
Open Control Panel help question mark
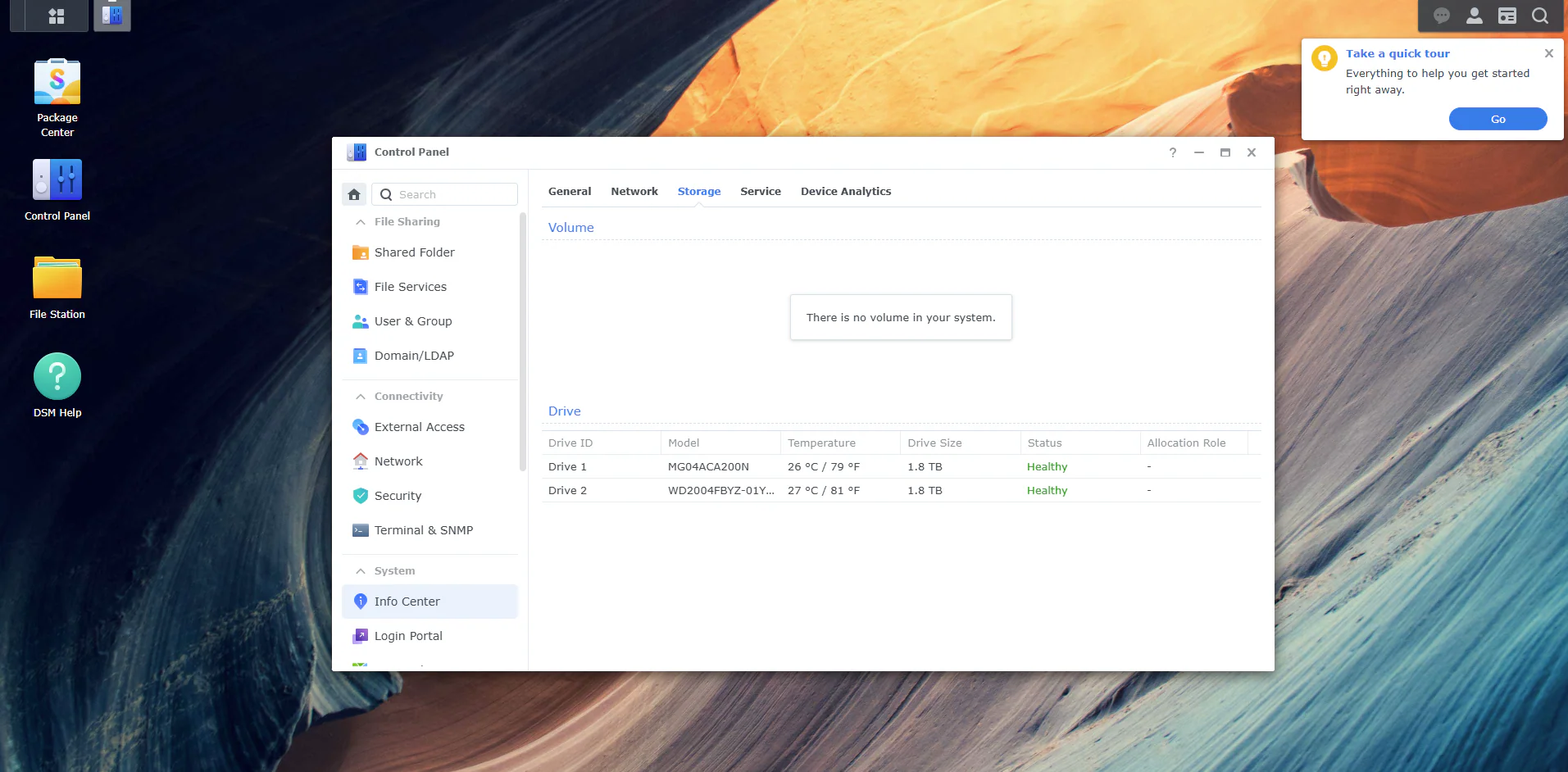(x=1173, y=152)
